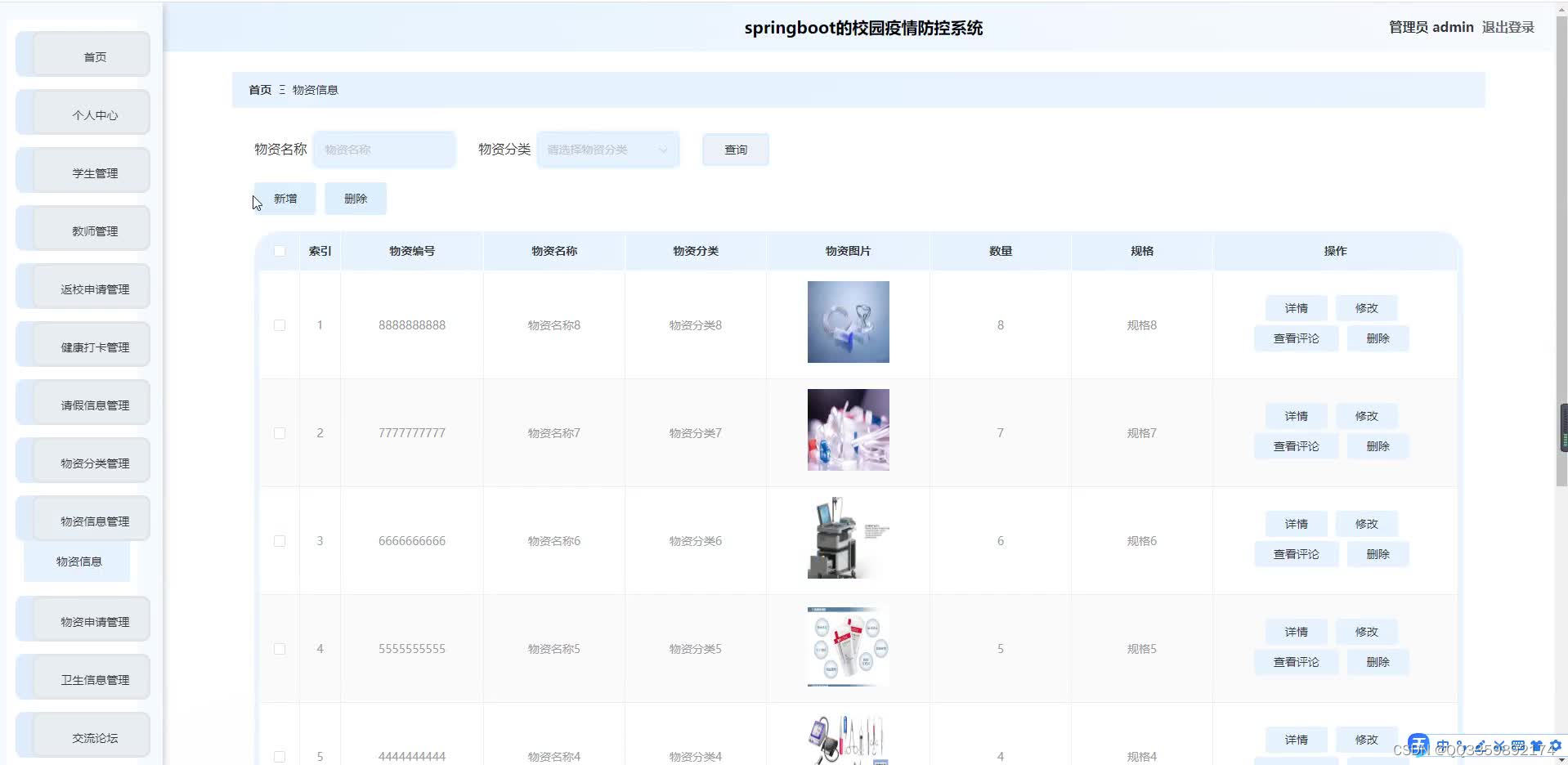Click 删除 for 物资名称7 row
This screenshot has width=1568, height=765.
[1378, 446]
